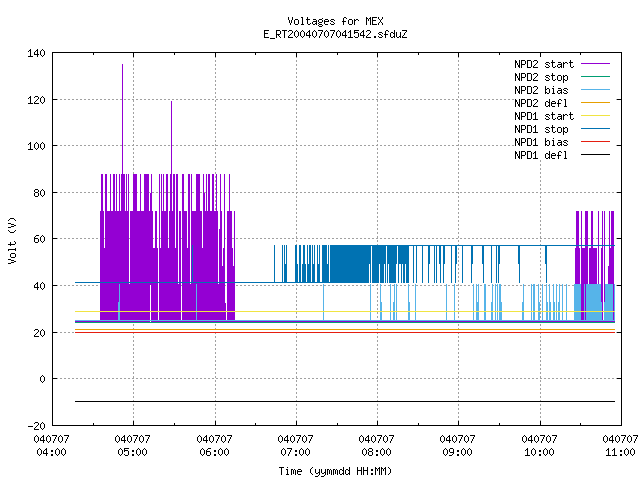Select the filename E_RT20040707041542.sfduZ subtitle
The image size is (640, 480).
(x=335, y=34)
